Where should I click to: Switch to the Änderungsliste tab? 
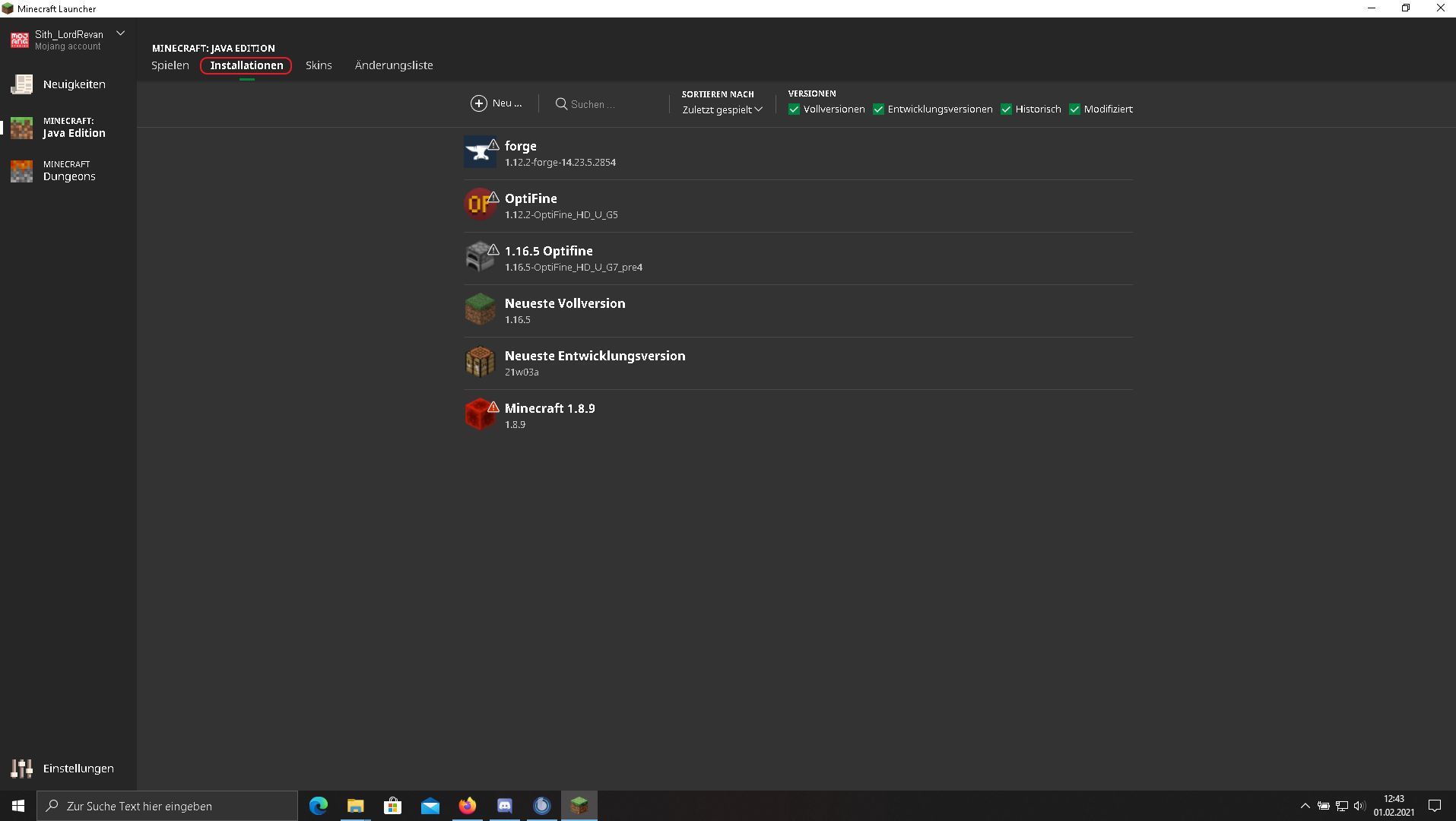(x=394, y=65)
